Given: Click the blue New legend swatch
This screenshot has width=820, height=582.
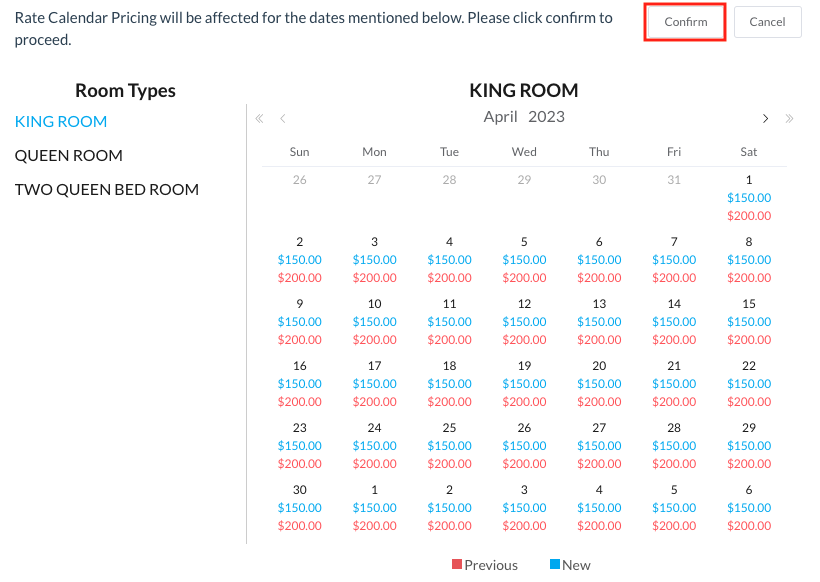Looking at the screenshot, I should [x=555, y=565].
